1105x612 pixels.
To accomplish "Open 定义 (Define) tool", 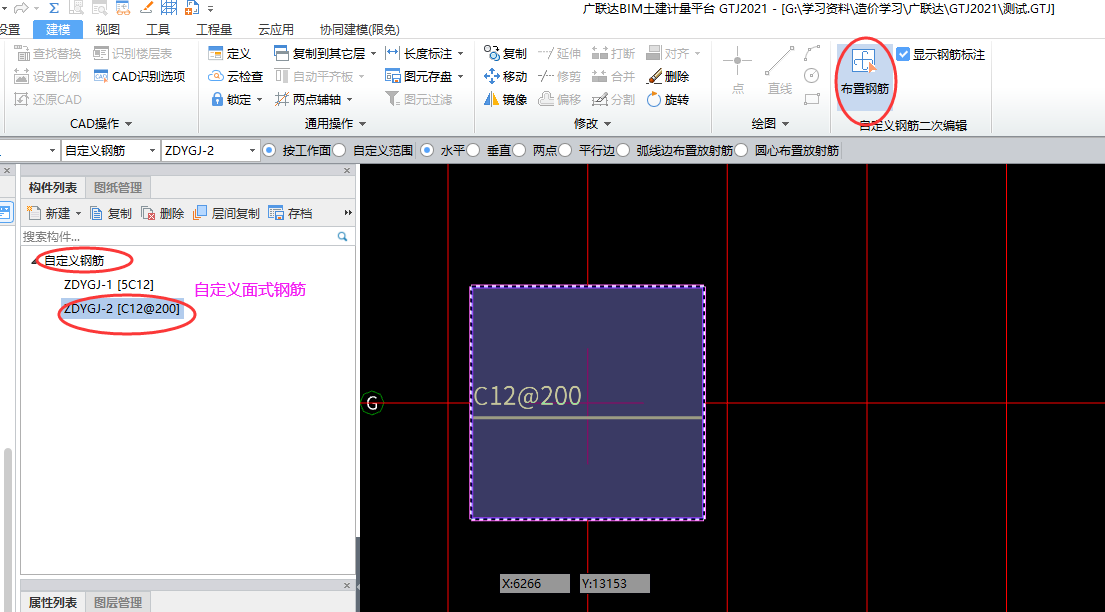I will 230,54.
